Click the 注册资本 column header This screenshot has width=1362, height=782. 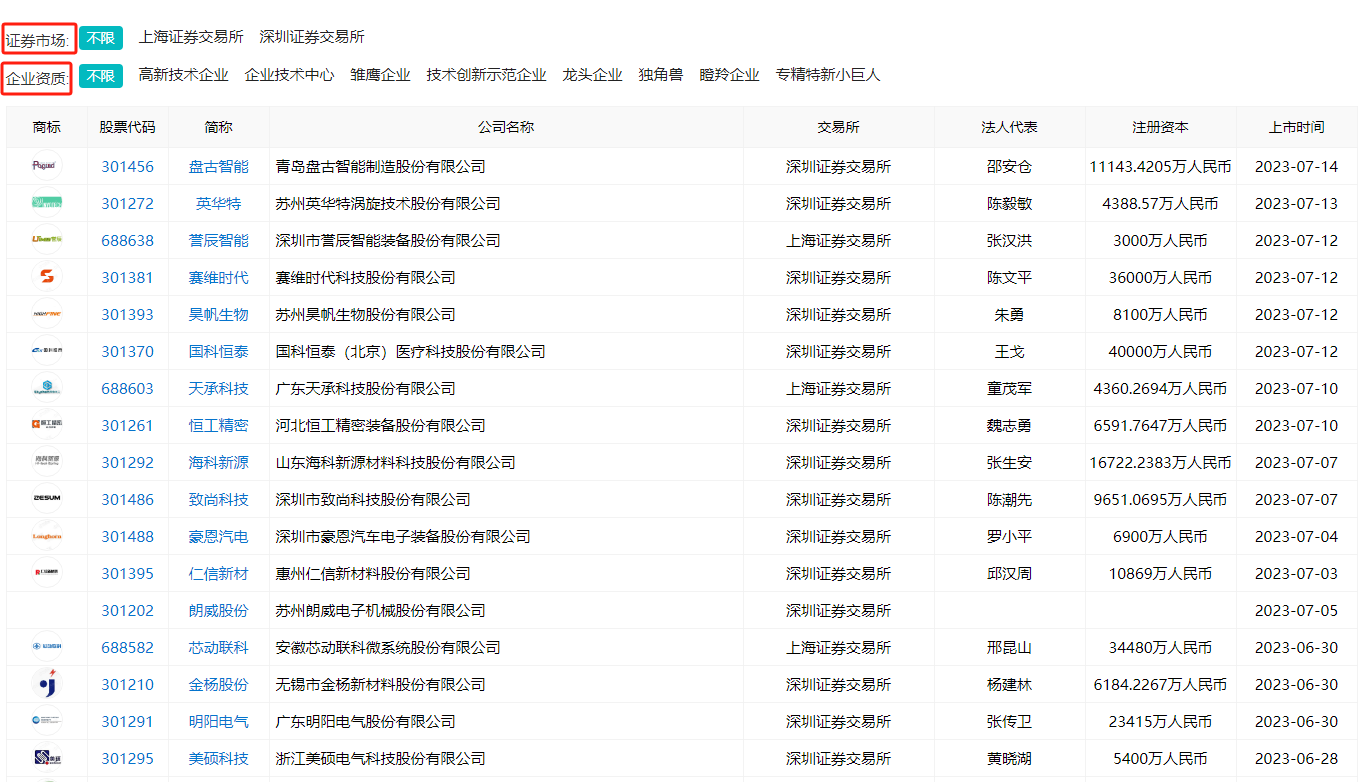tap(1160, 127)
